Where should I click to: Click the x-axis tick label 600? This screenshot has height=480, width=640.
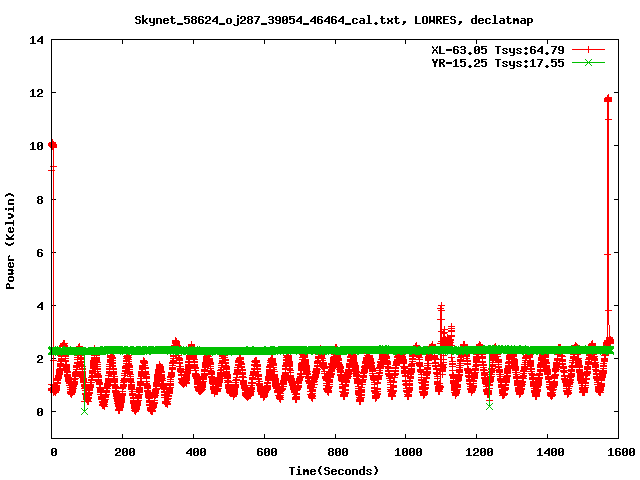pos(267,452)
